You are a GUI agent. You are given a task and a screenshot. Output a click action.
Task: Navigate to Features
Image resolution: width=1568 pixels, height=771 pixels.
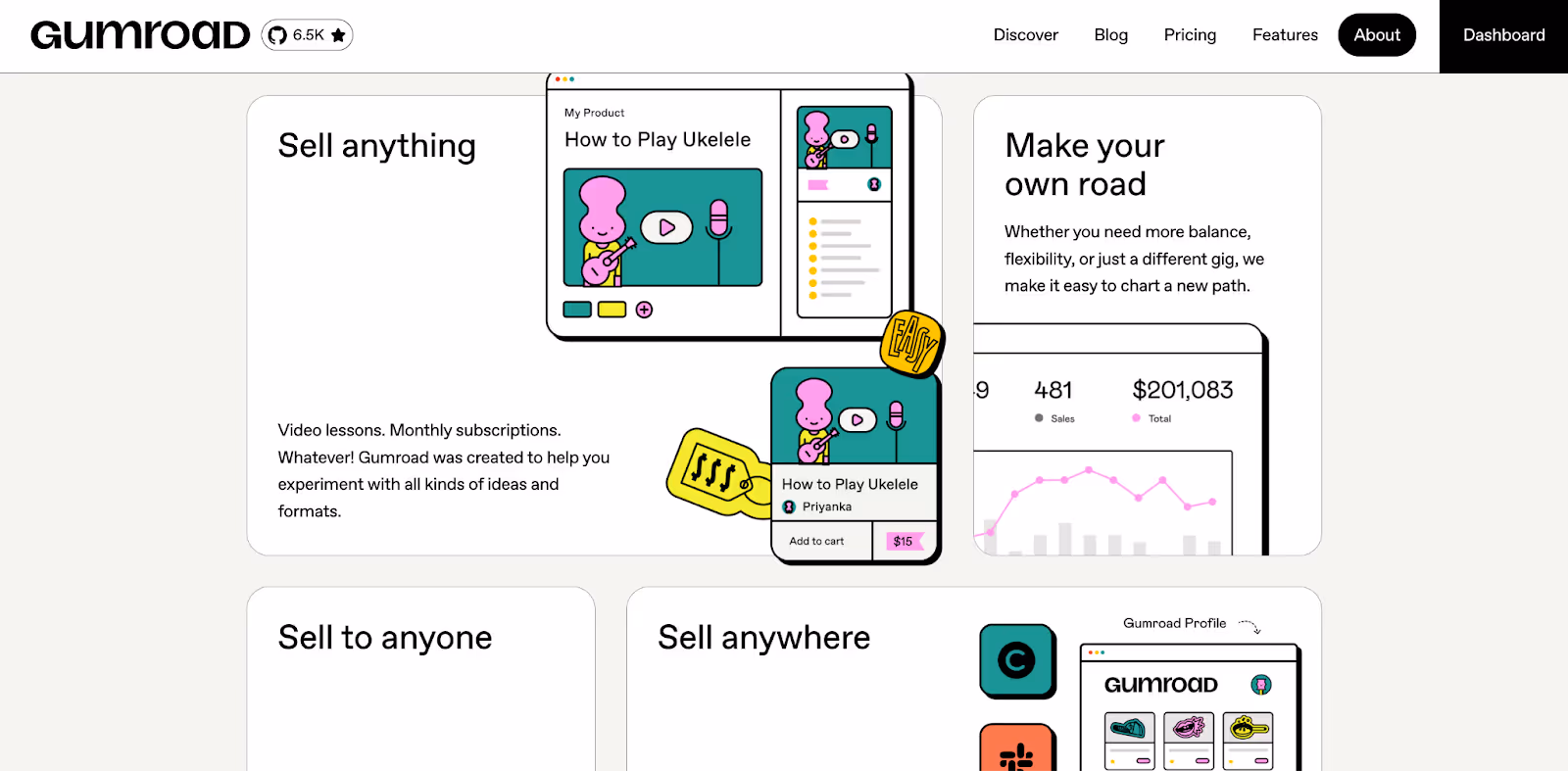(1285, 35)
